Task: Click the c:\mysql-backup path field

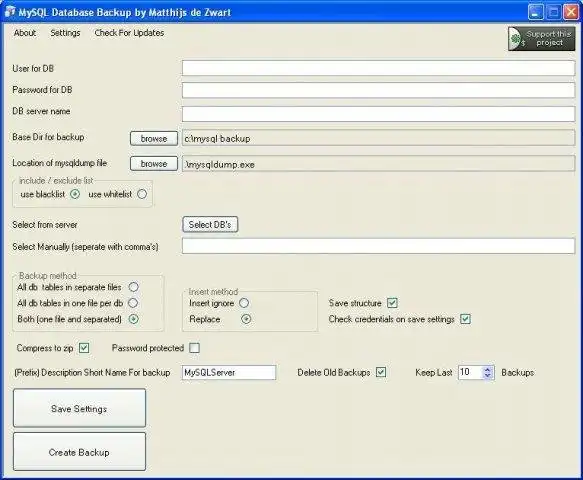Action: [x=379, y=138]
